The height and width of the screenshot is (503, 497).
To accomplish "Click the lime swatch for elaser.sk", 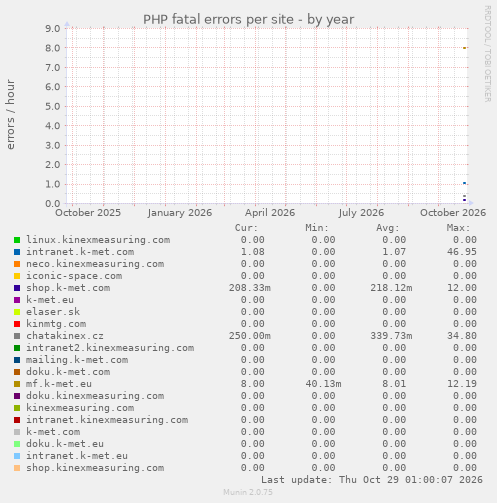I will 17,312.
